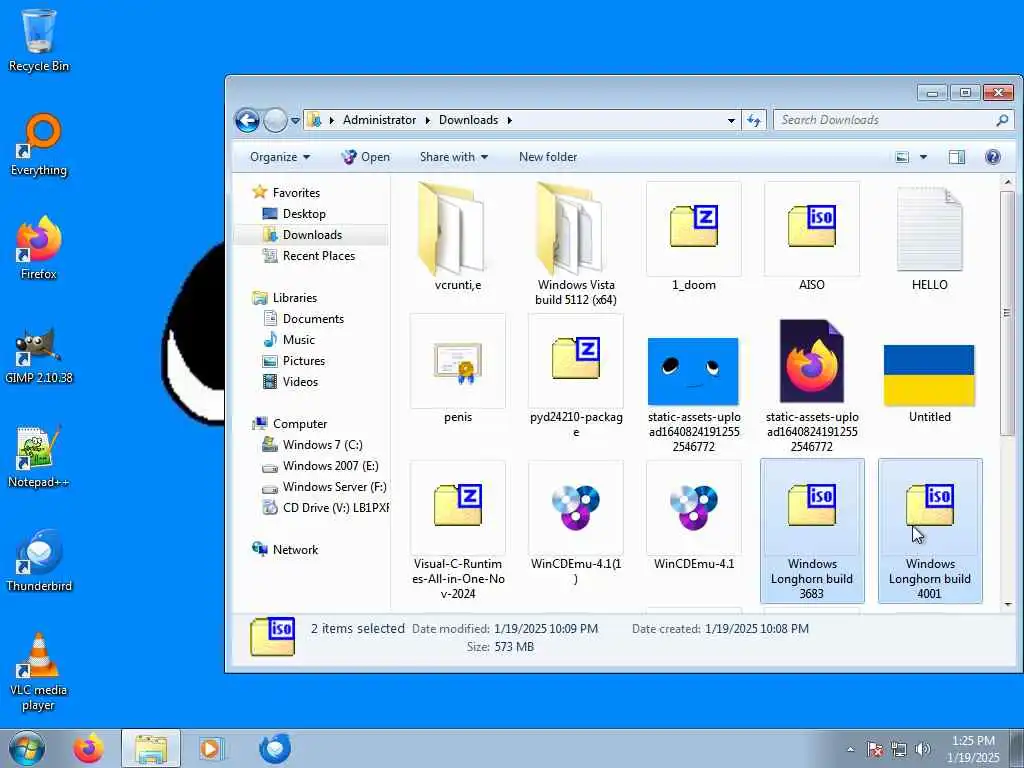Select the vcrunti,e folder
This screenshot has width=1024, height=768.
(x=458, y=236)
